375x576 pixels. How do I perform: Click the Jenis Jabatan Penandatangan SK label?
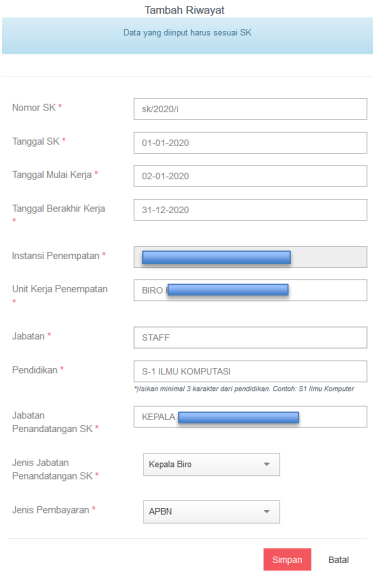[52, 469]
